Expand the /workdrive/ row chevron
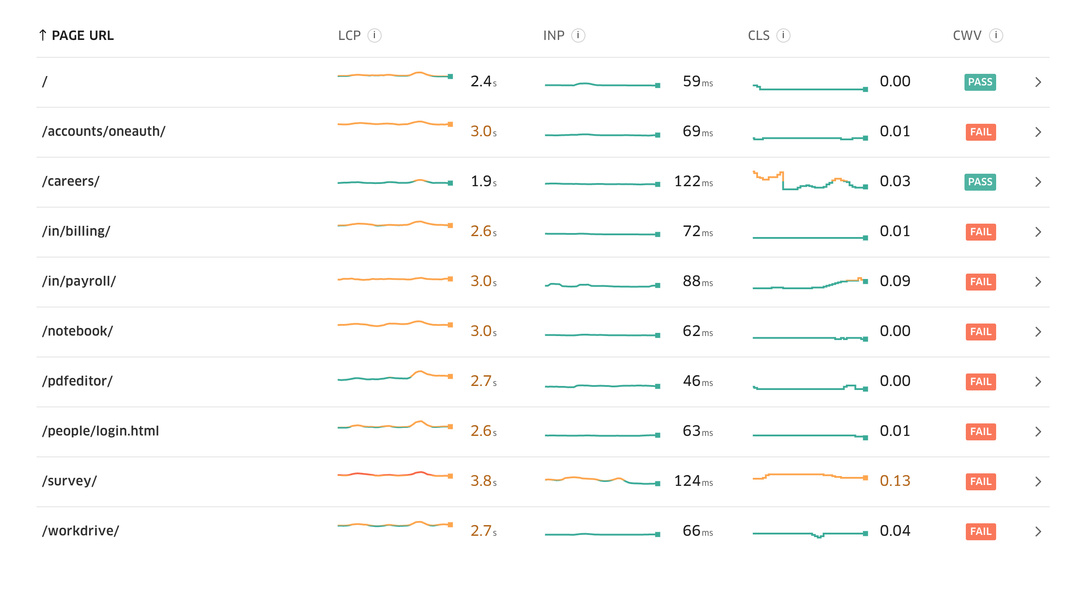Screen dimensions: 1088x590 [x=1038, y=531]
